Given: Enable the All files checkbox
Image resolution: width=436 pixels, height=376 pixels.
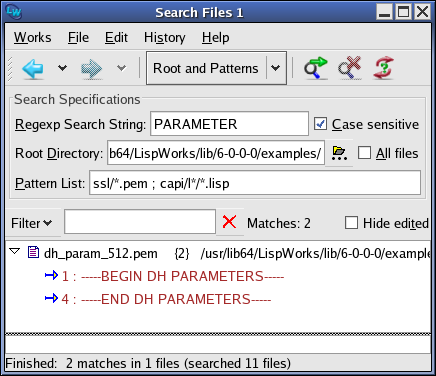Looking at the screenshot, I should (364, 153).
